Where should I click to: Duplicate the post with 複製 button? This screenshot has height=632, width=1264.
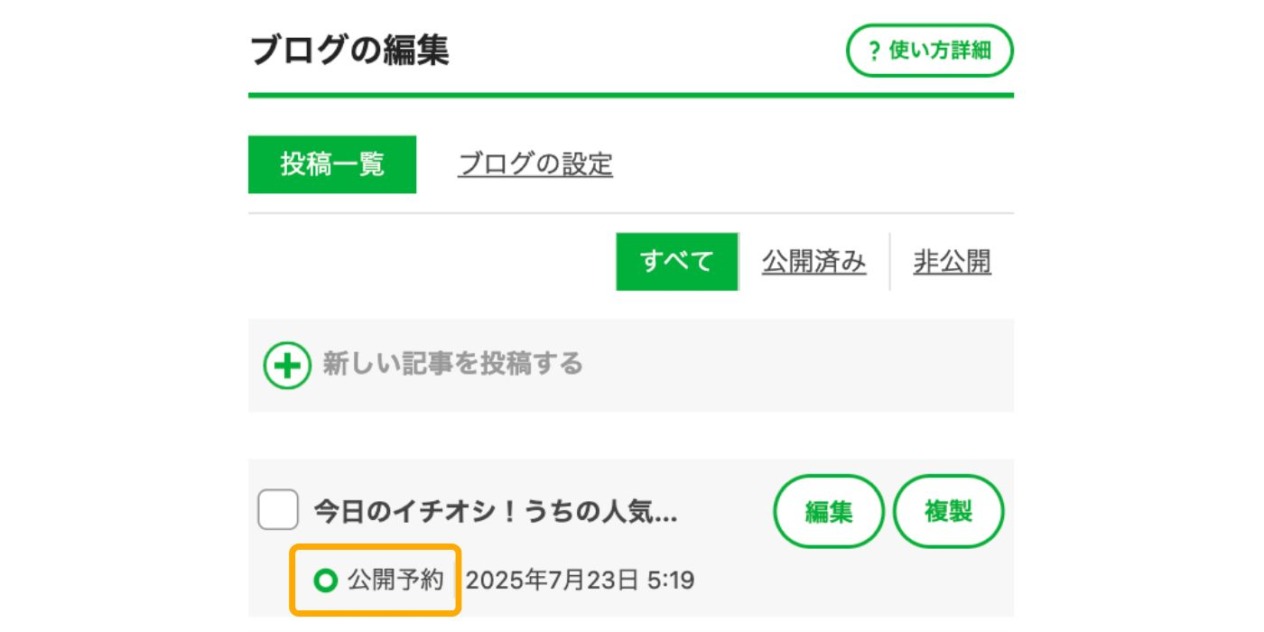tap(948, 511)
